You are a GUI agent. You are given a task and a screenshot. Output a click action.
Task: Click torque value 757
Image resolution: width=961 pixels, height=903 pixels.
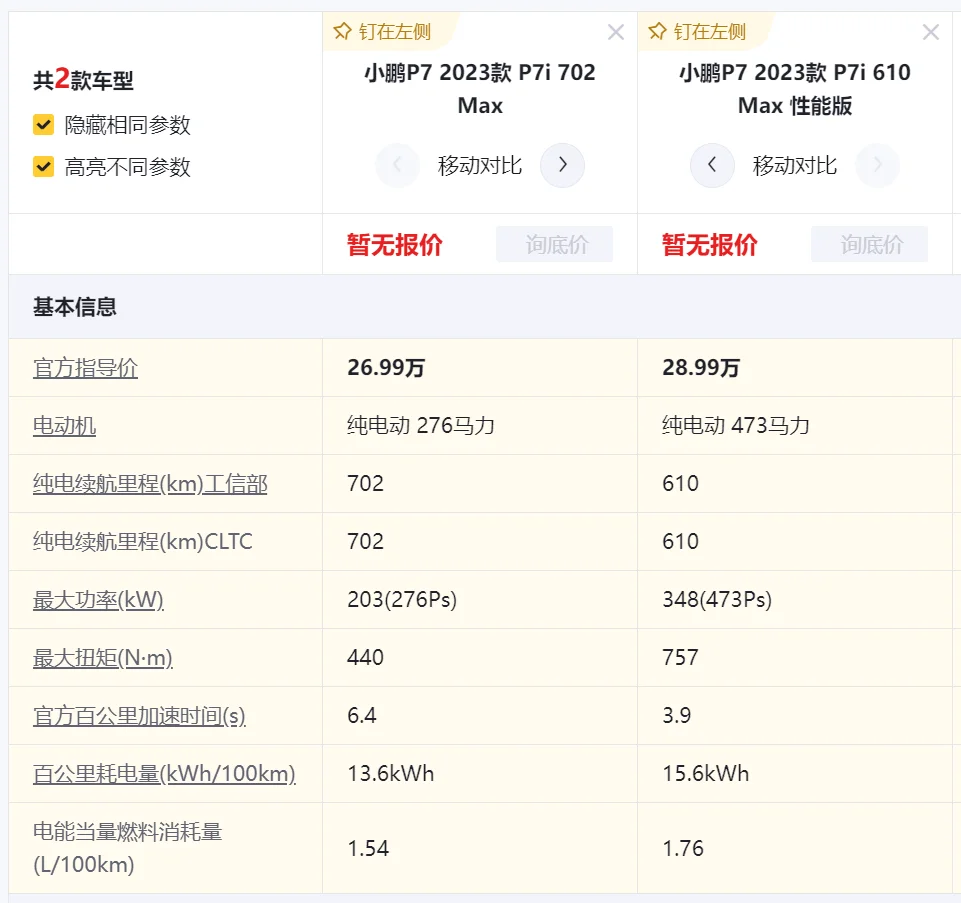(680, 658)
